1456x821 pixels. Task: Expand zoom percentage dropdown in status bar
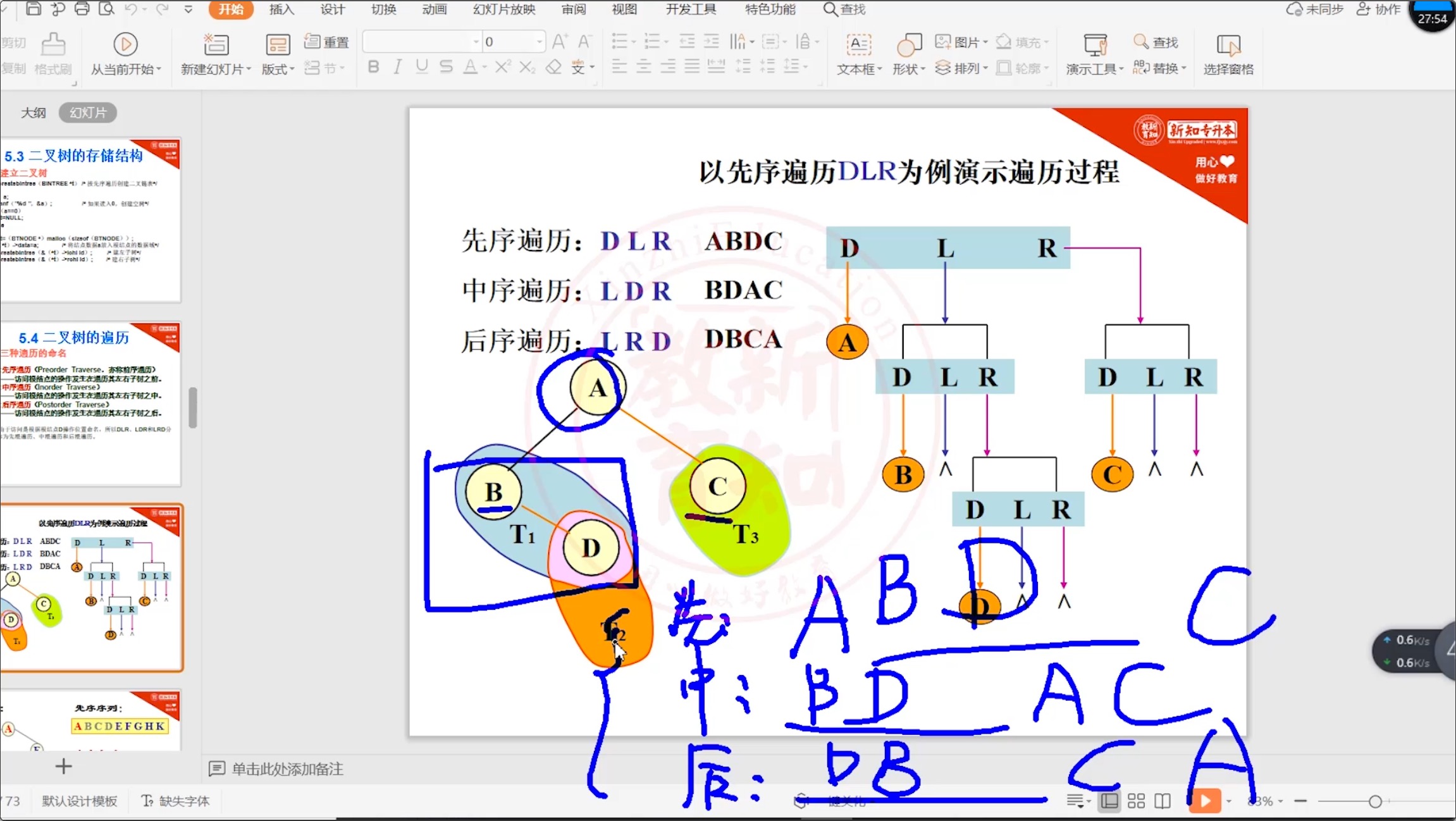click(x=1281, y=801)
